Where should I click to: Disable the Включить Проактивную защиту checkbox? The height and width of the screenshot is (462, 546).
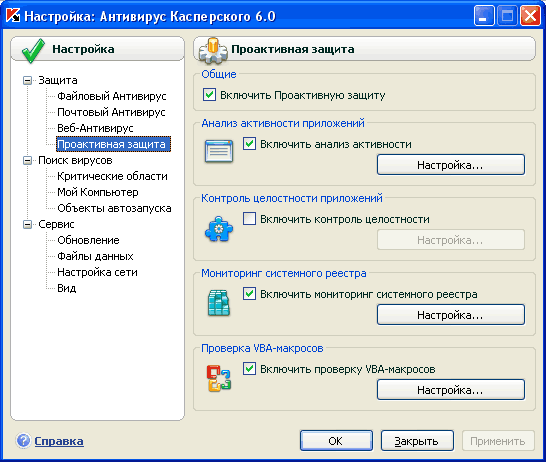pos(209,95)
